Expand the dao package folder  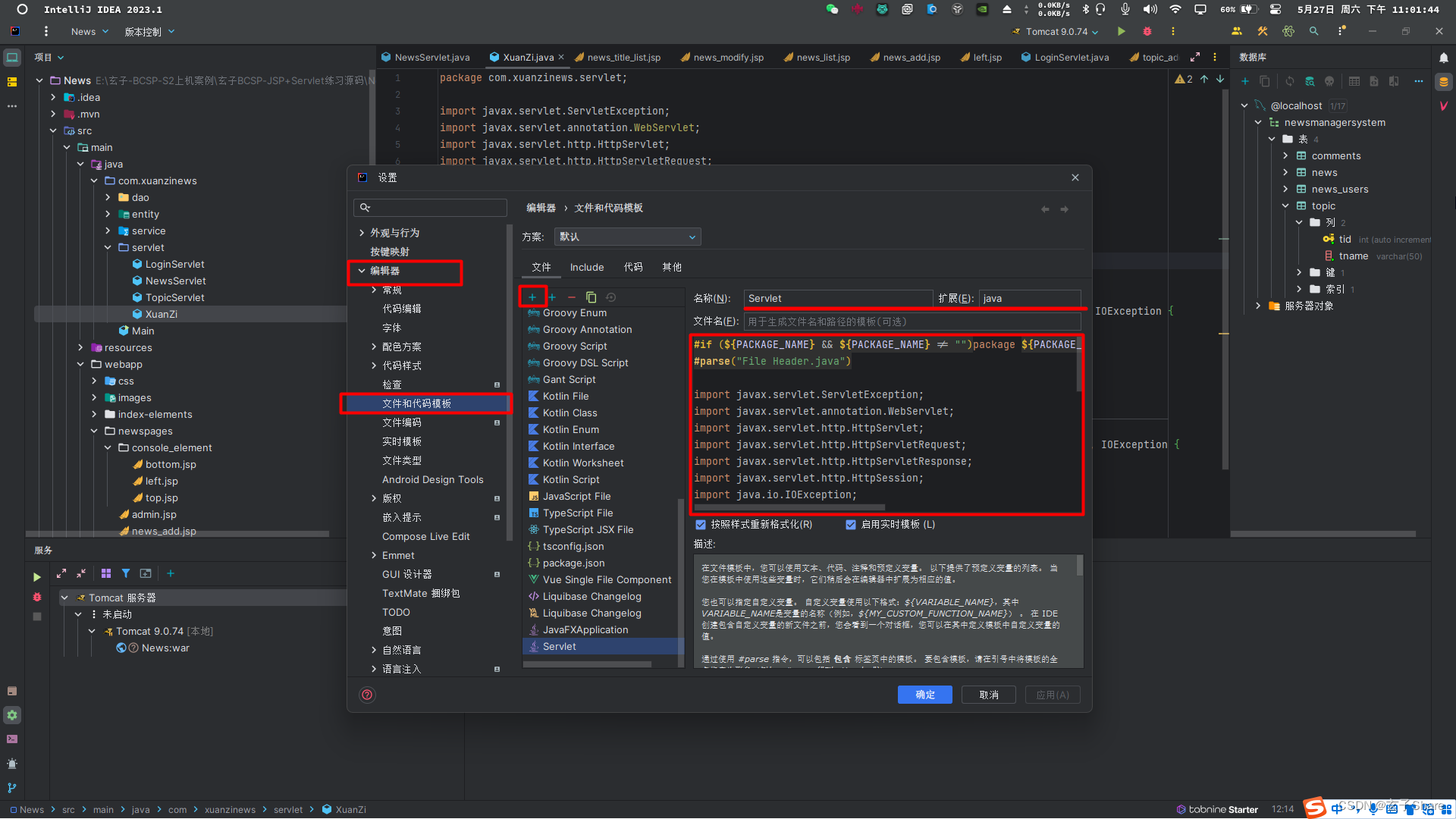pyautogui.click(x=108, y=197)
